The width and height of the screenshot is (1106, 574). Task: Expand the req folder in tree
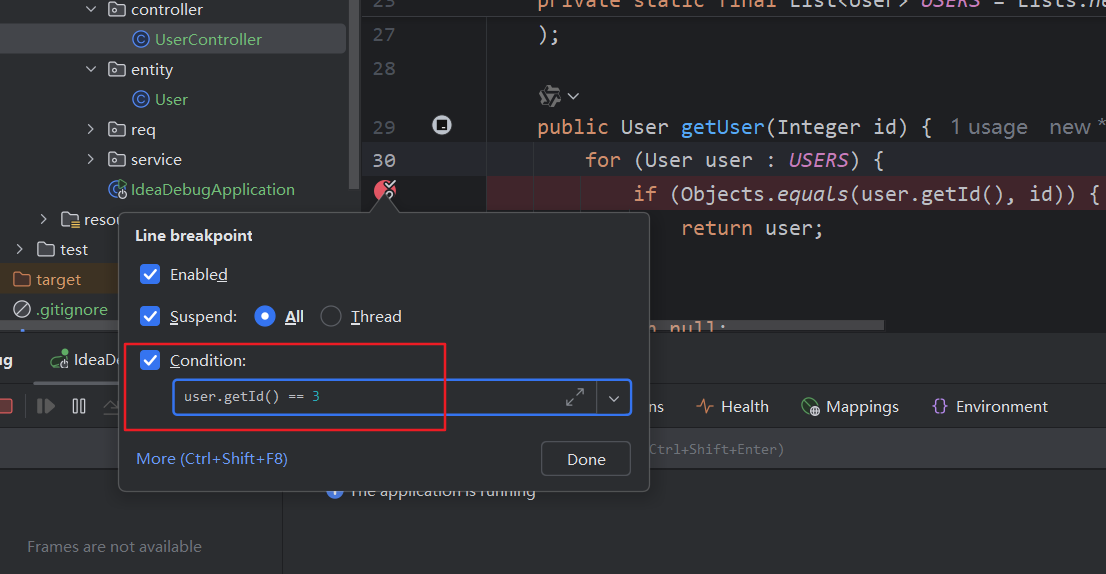[x=91, y=129]
